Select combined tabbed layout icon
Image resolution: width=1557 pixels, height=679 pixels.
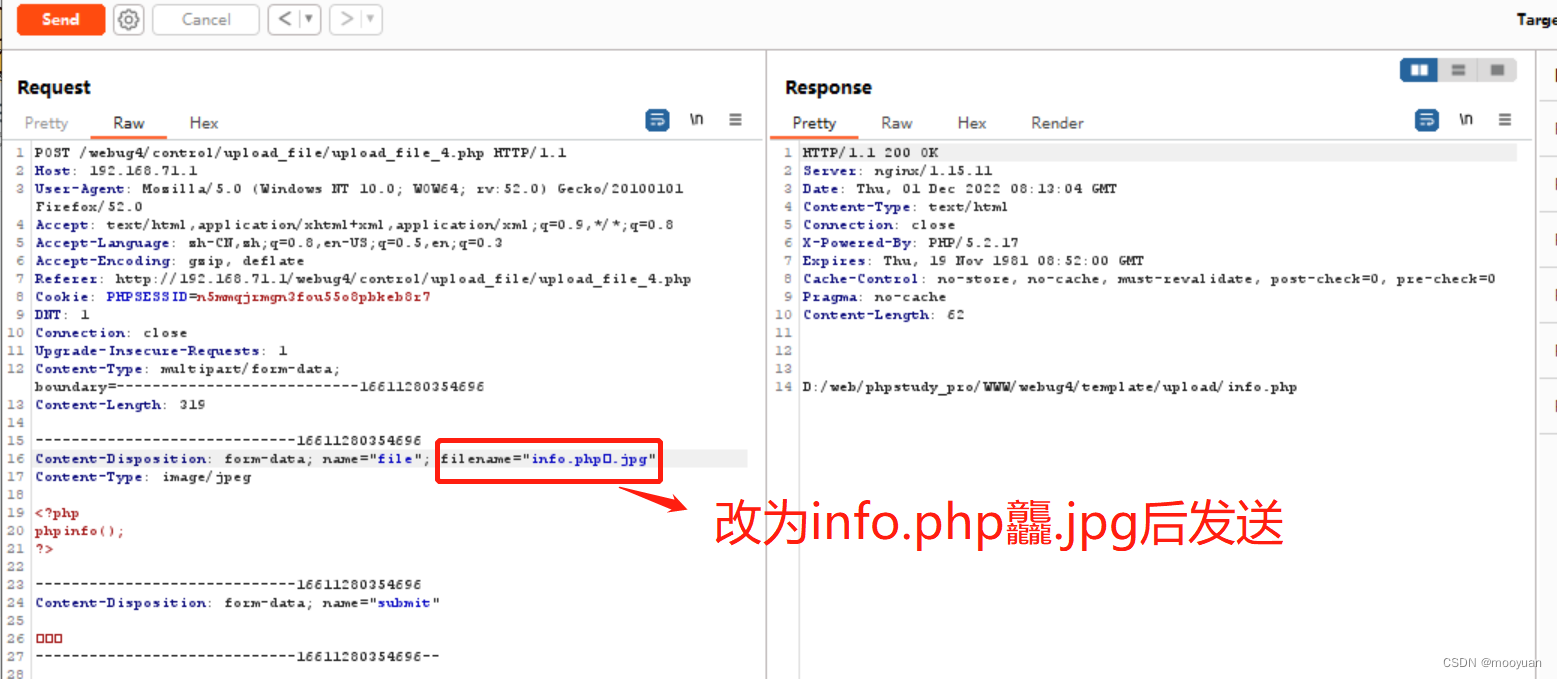[1497, 70]
